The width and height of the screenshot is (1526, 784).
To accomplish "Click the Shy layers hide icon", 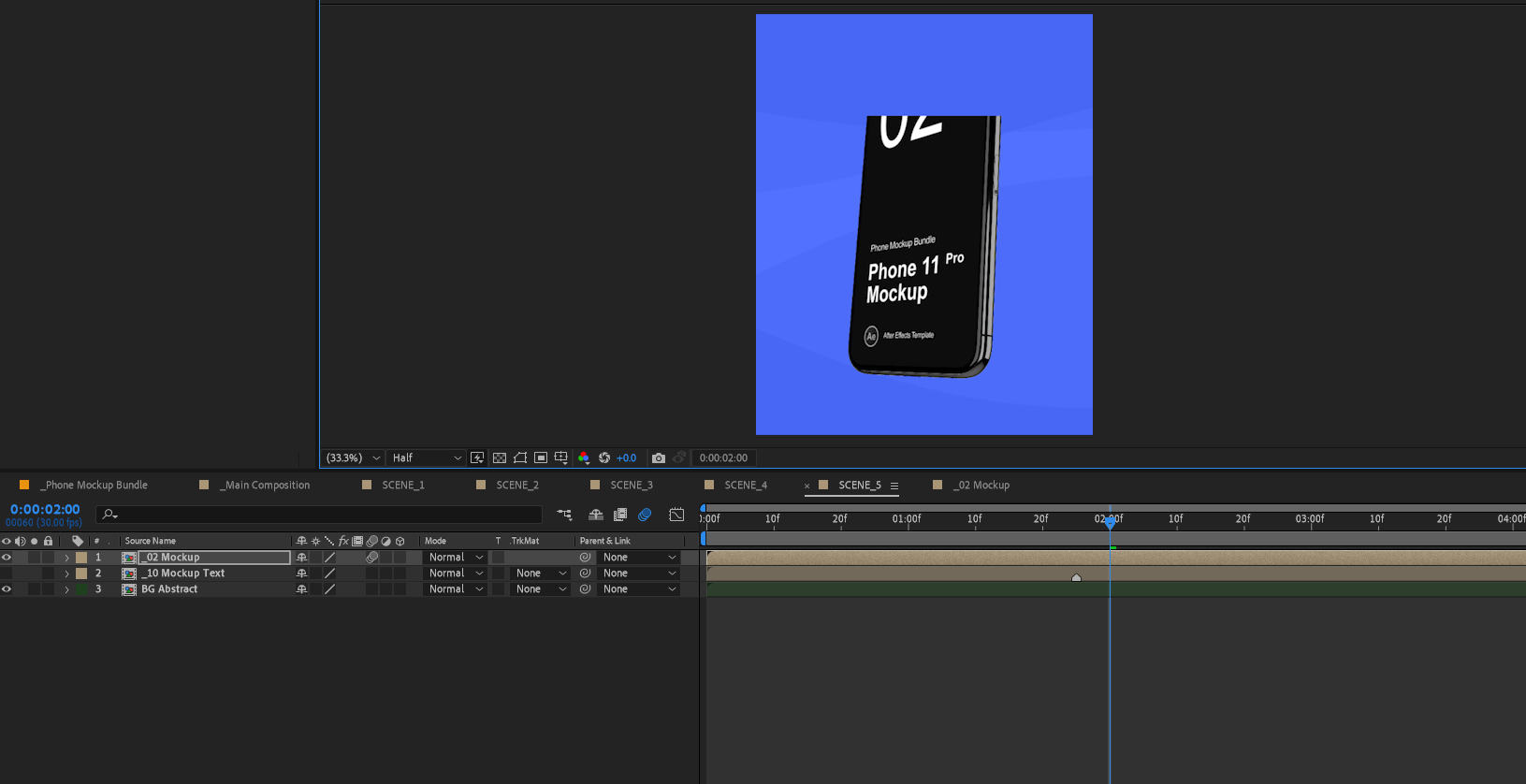I will click(x=595, y=515).
